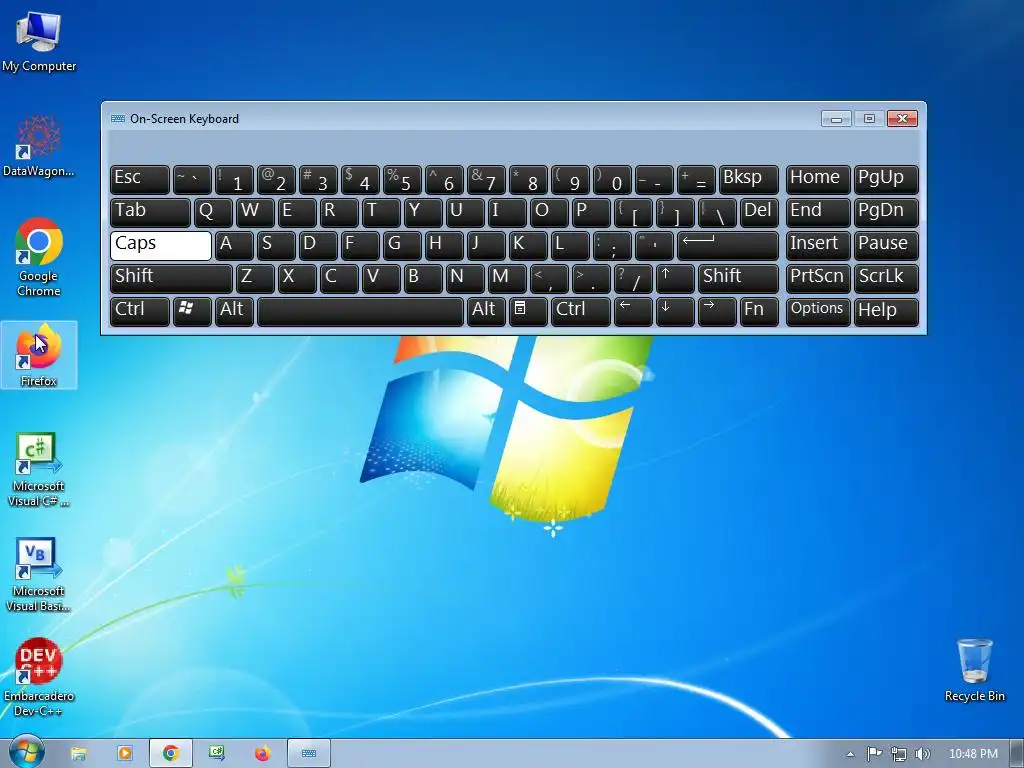Open Windows Media Player from the taskbar
The width and height of the screenshot is (1024, 768).
pyautogui.click(x=125, y=754)
